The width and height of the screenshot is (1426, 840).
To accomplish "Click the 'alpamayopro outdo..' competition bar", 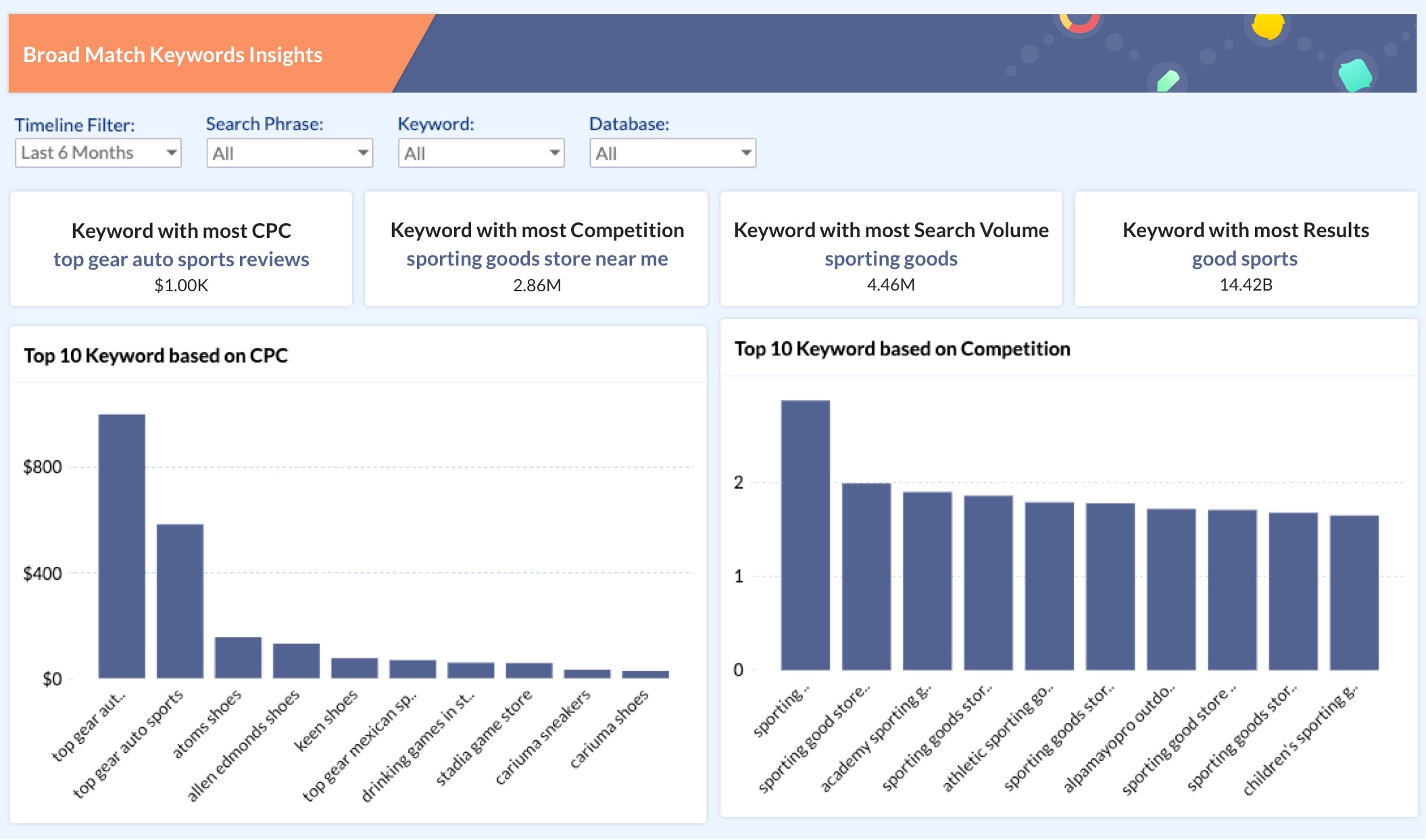I will tap(1171, 589).
